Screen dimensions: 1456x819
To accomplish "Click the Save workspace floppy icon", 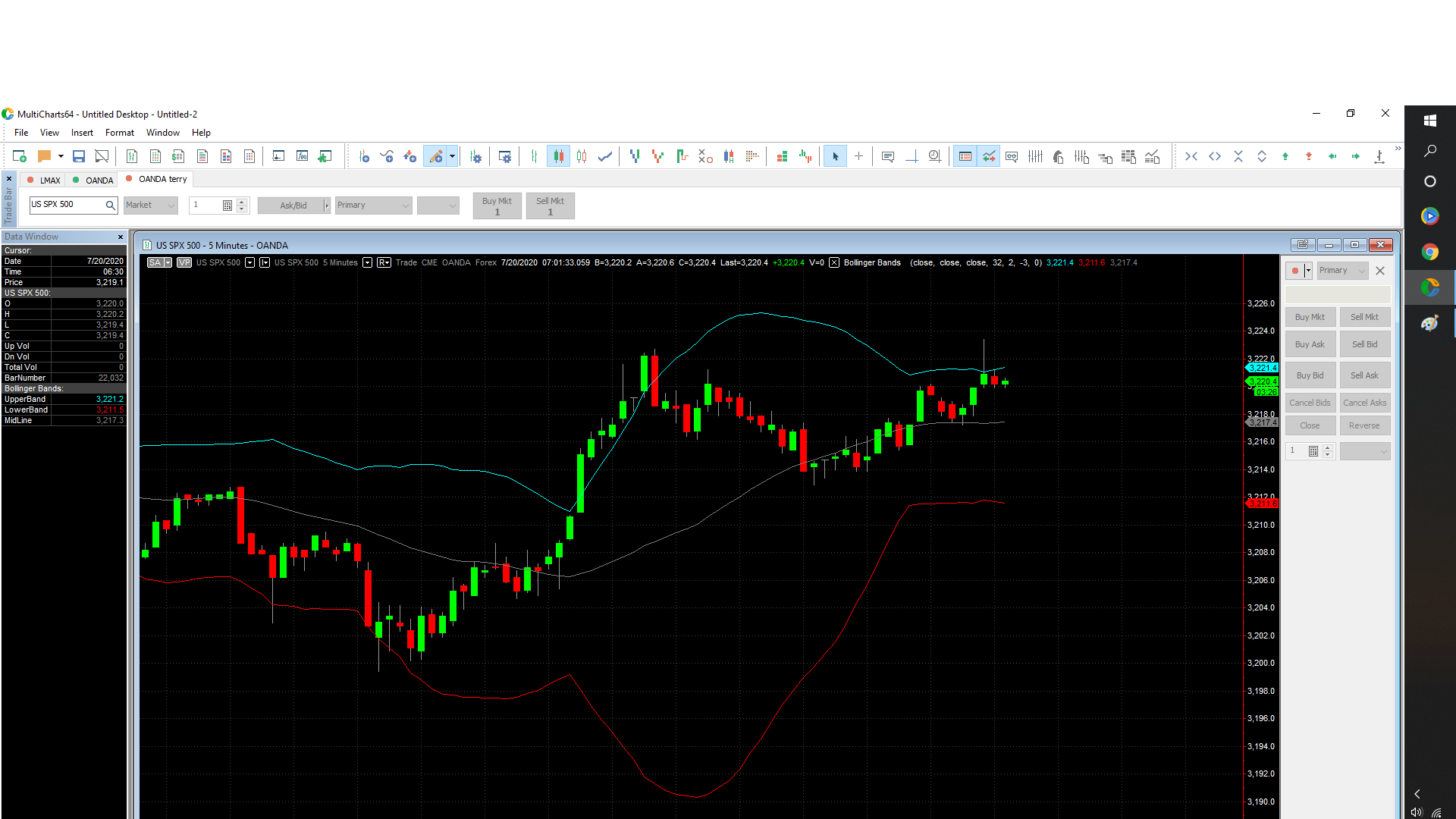I will (78, 156).
